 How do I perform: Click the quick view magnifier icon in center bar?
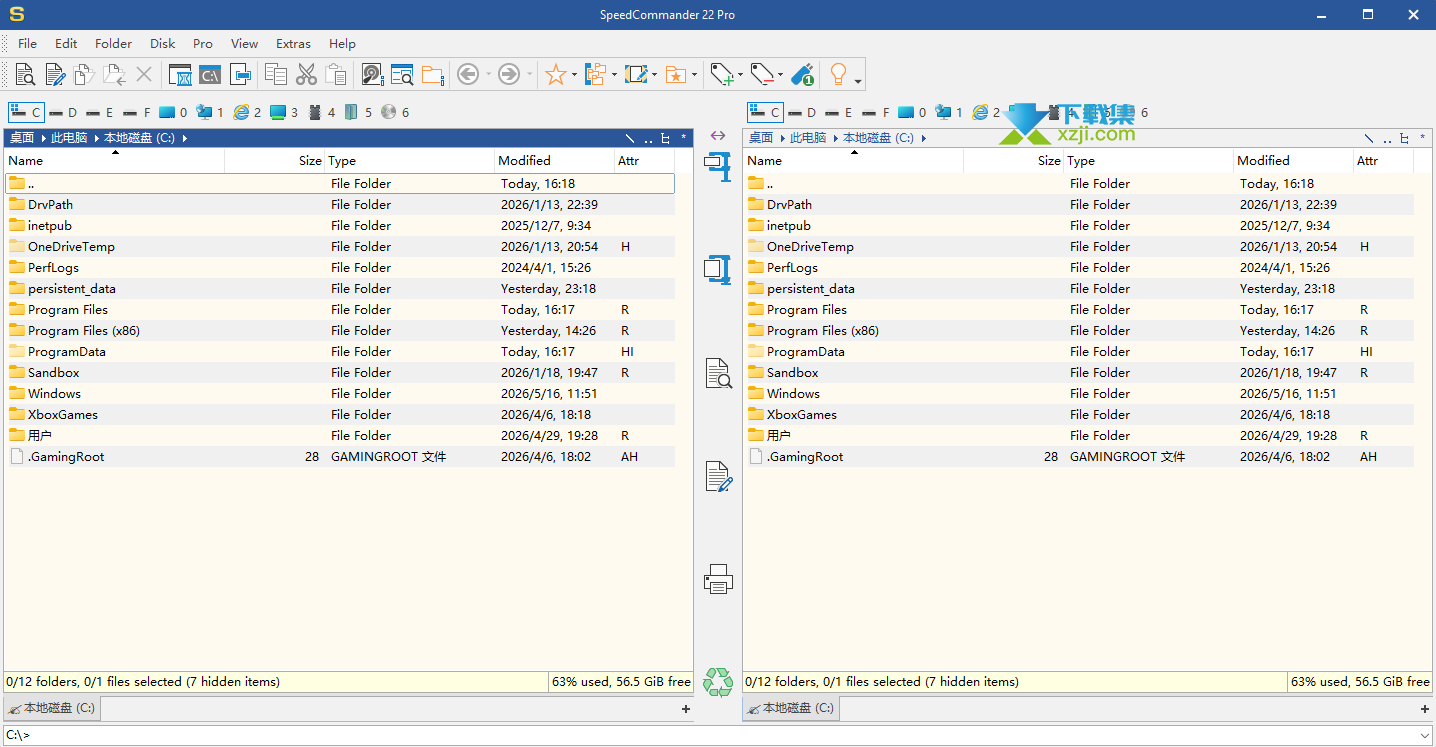718,373
